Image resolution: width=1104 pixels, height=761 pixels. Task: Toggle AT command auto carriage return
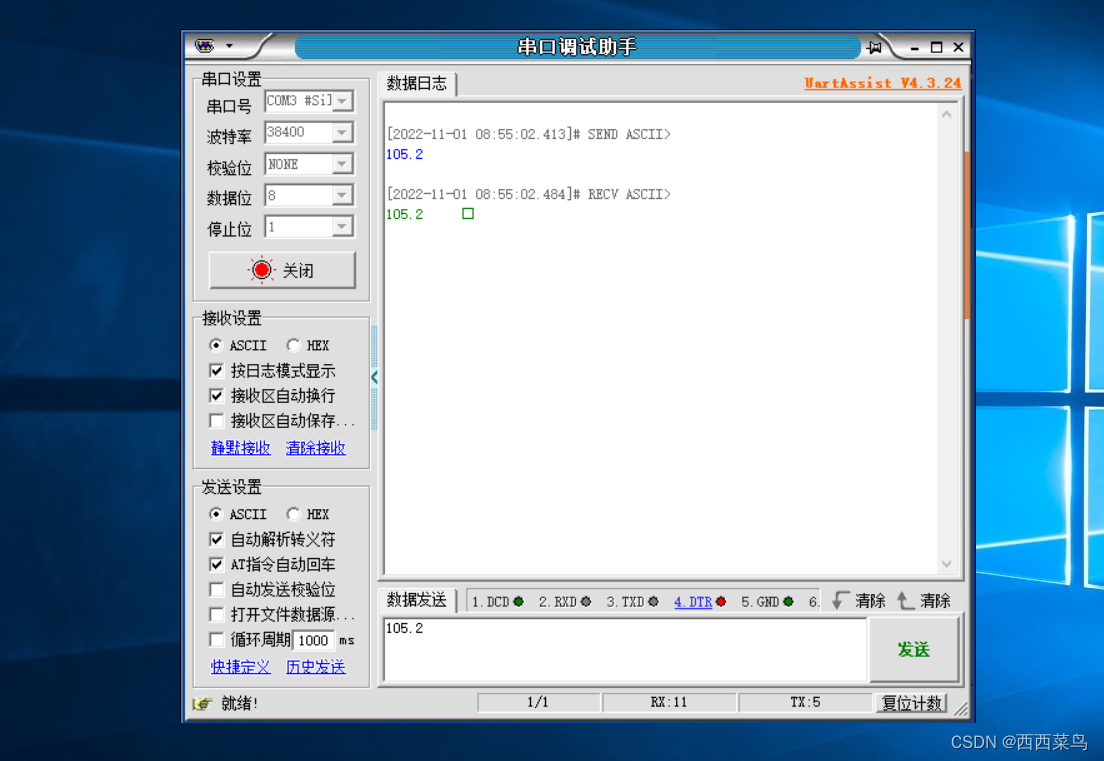[216, 565]
